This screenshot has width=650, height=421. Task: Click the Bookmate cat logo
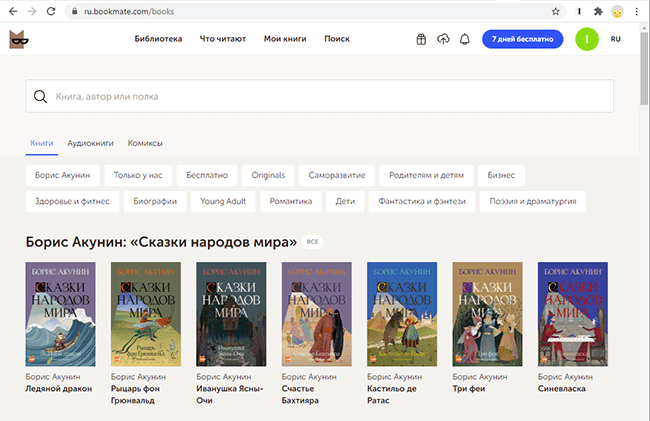pos(19,39)
